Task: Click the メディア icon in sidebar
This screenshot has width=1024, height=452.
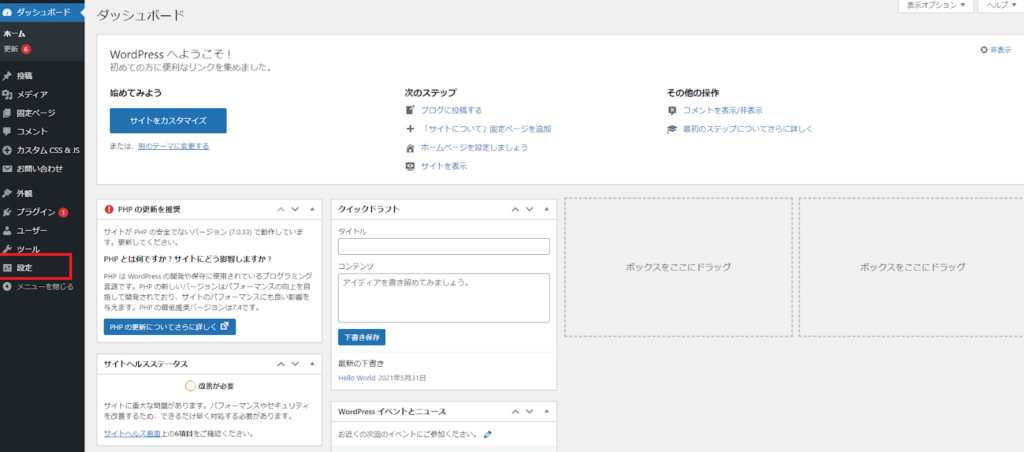Action: [8, 94]
